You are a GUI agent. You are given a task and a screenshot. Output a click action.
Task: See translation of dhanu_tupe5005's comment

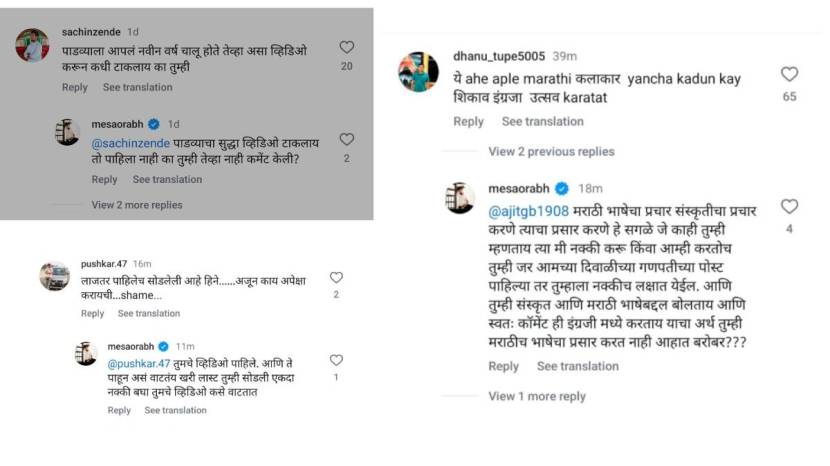tap(542, 122)
